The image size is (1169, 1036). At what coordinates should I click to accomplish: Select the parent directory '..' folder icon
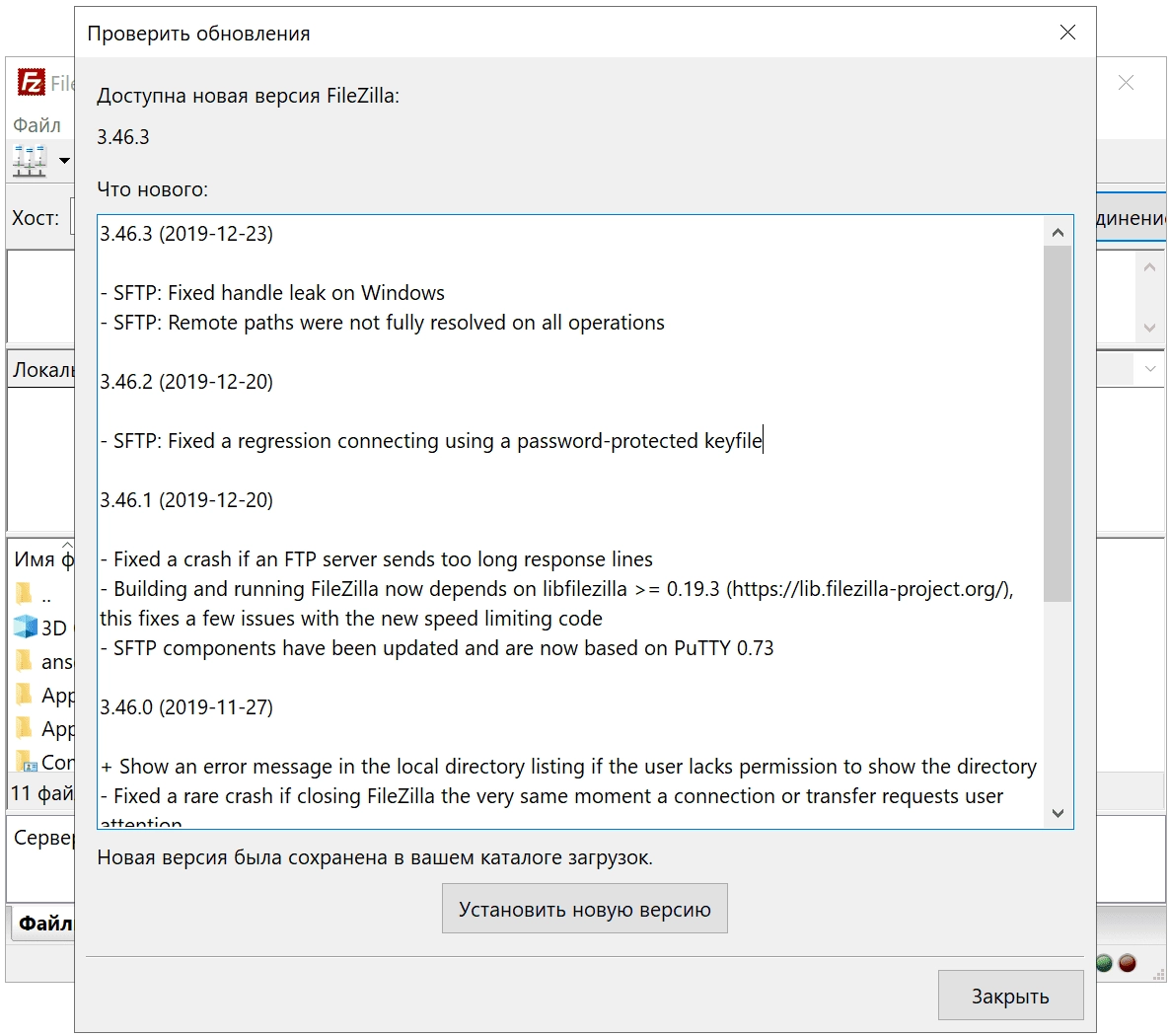click(x=24, y=594)
